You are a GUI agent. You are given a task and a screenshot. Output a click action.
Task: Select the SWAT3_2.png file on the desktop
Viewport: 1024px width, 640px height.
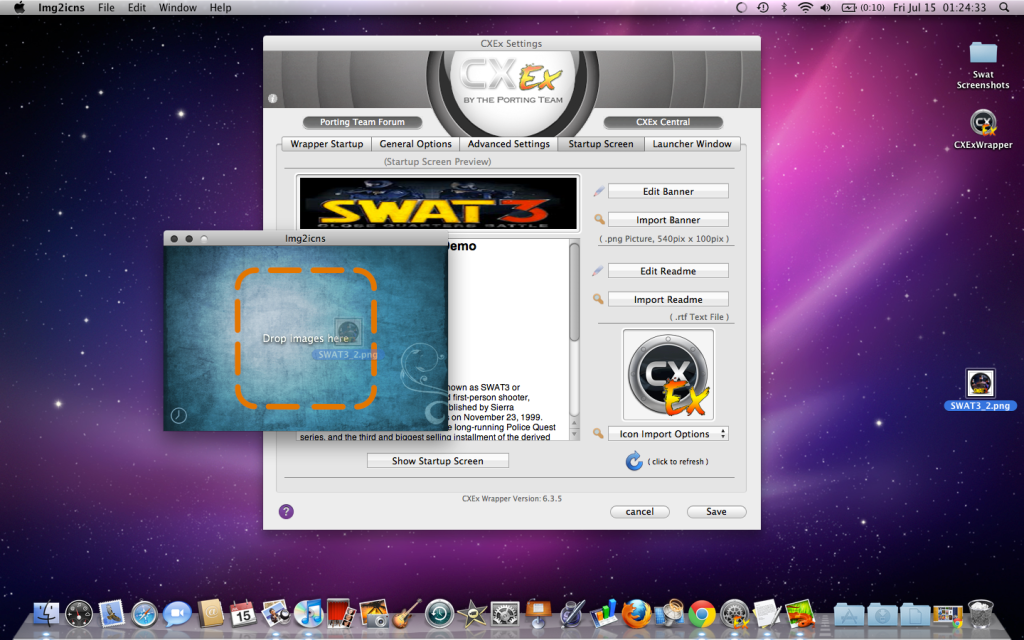pyautogui.click(x=980, y=391)
